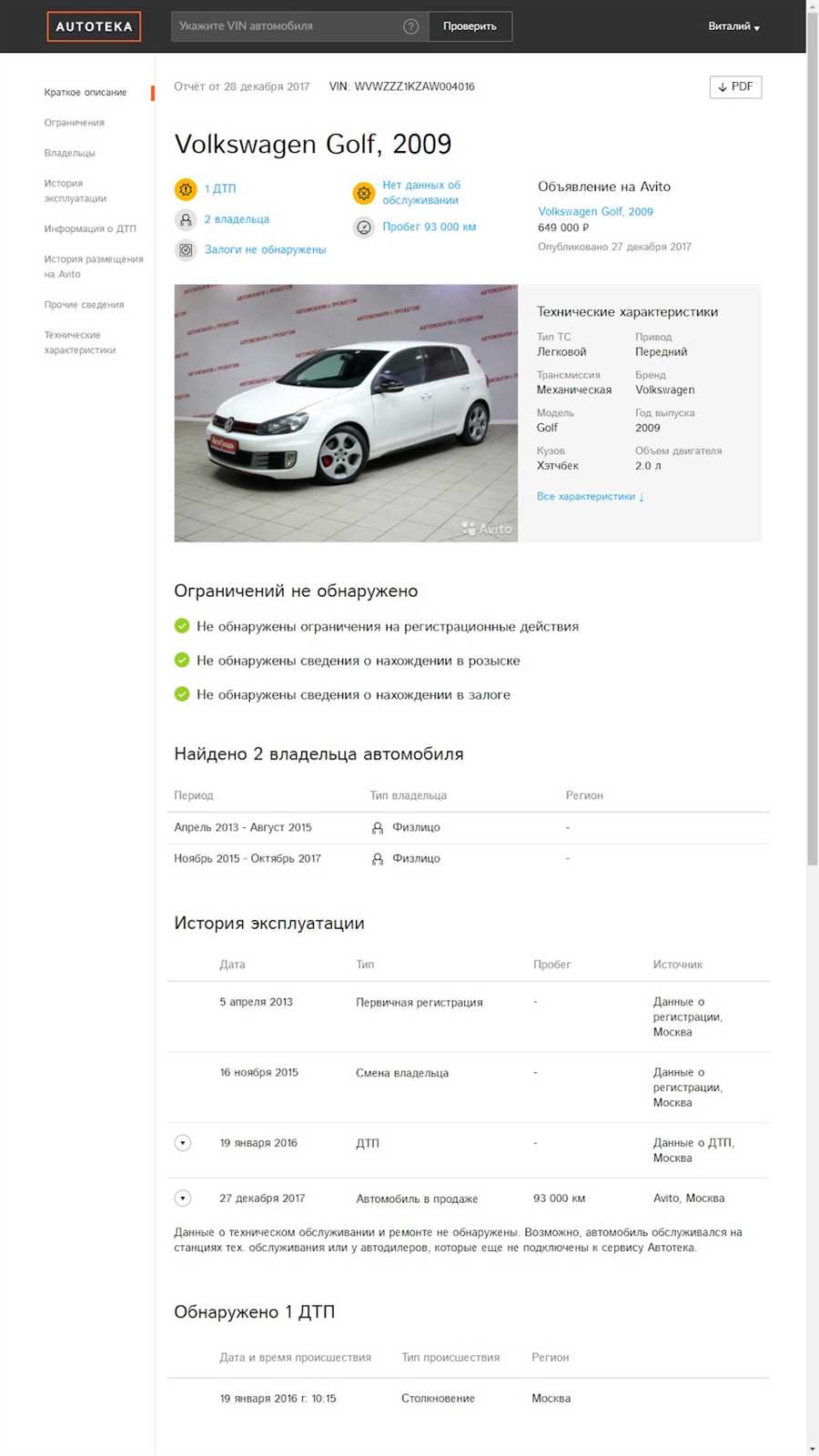Expand the 19 января 2016 ДТП row
This screenshot has width=819, height=1456.
point(183,1143)
